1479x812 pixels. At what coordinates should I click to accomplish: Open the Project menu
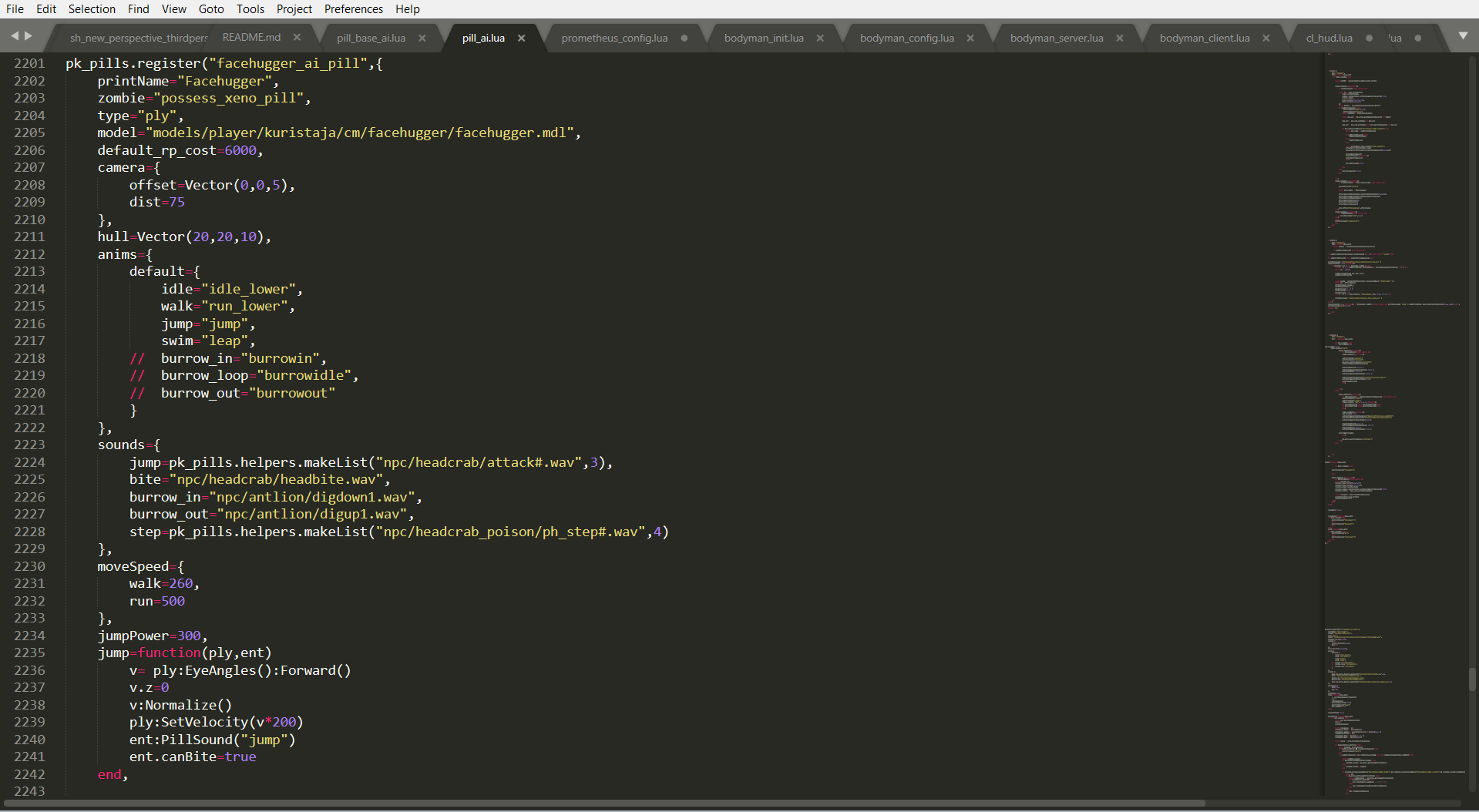[294, 9]
